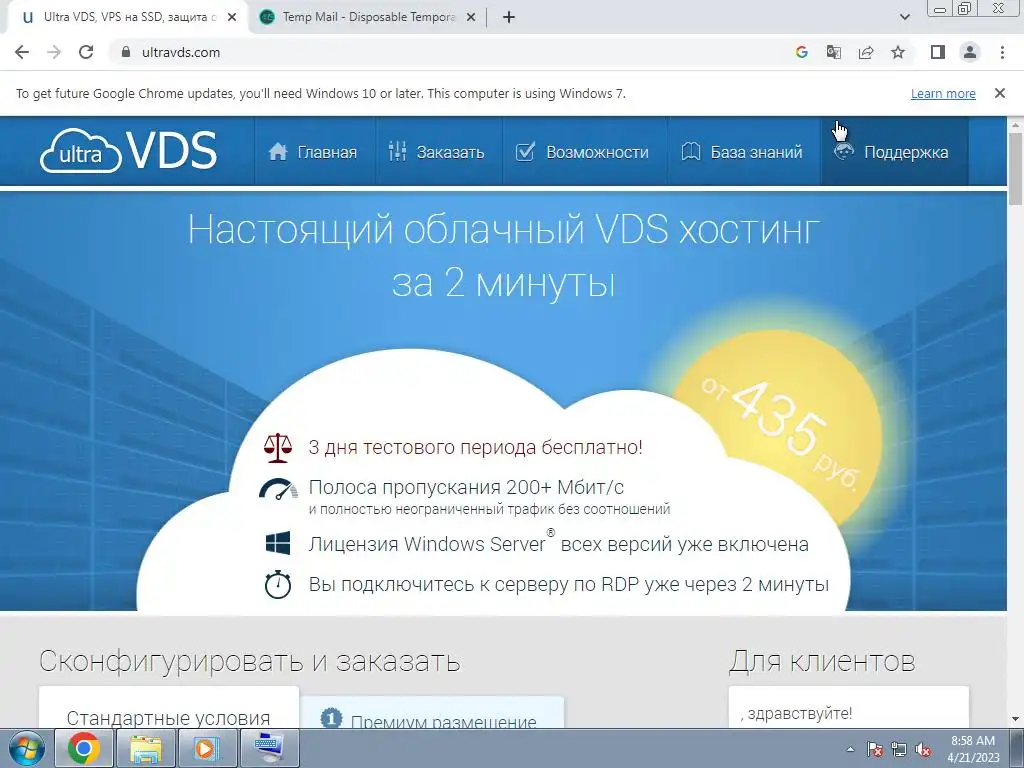Click the translate page icon
This screenshot has height=768, width=1024.
(834, 52)
